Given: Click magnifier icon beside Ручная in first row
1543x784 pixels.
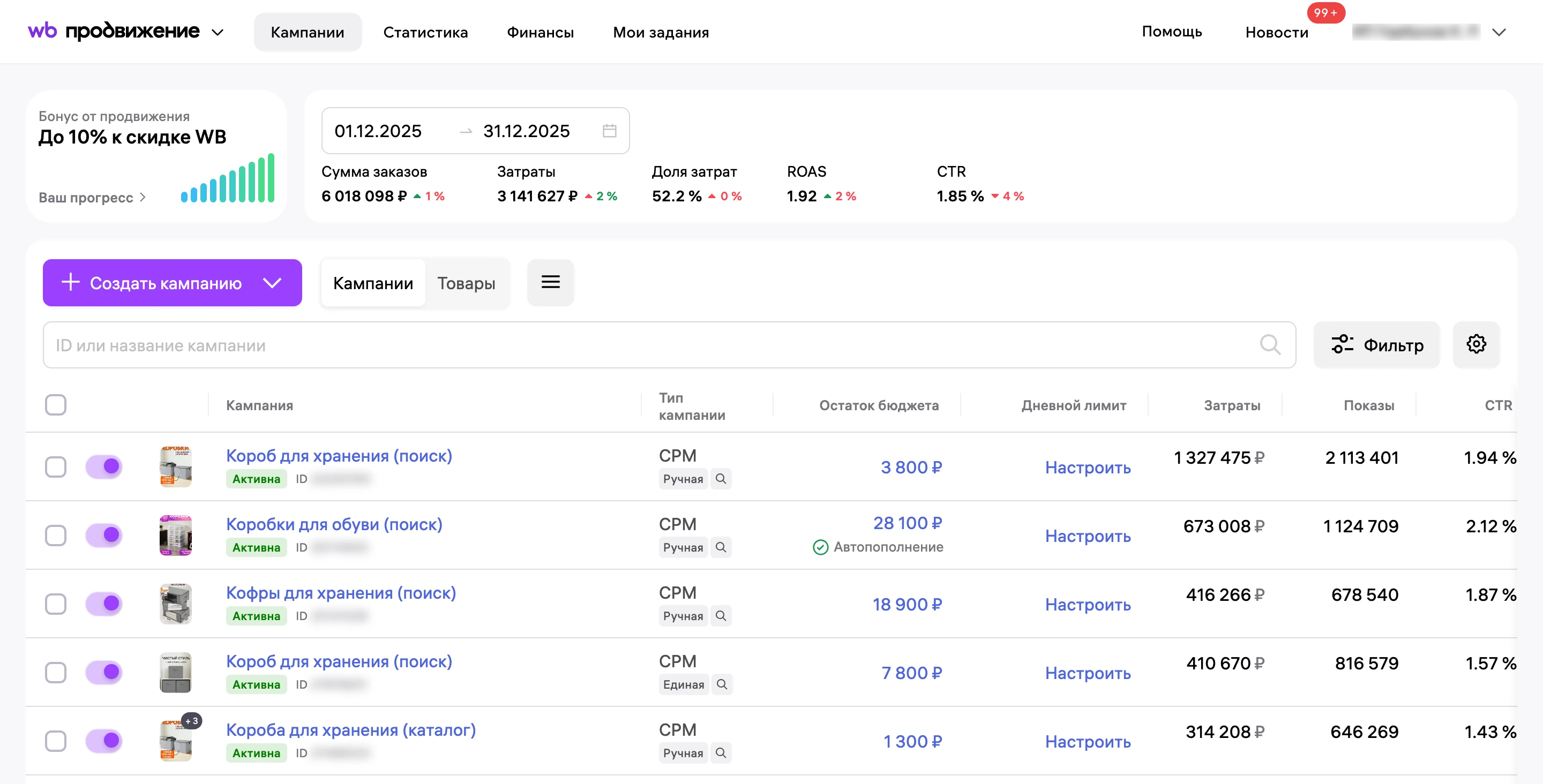Looking at the screenshot, I should pos(721,479).
